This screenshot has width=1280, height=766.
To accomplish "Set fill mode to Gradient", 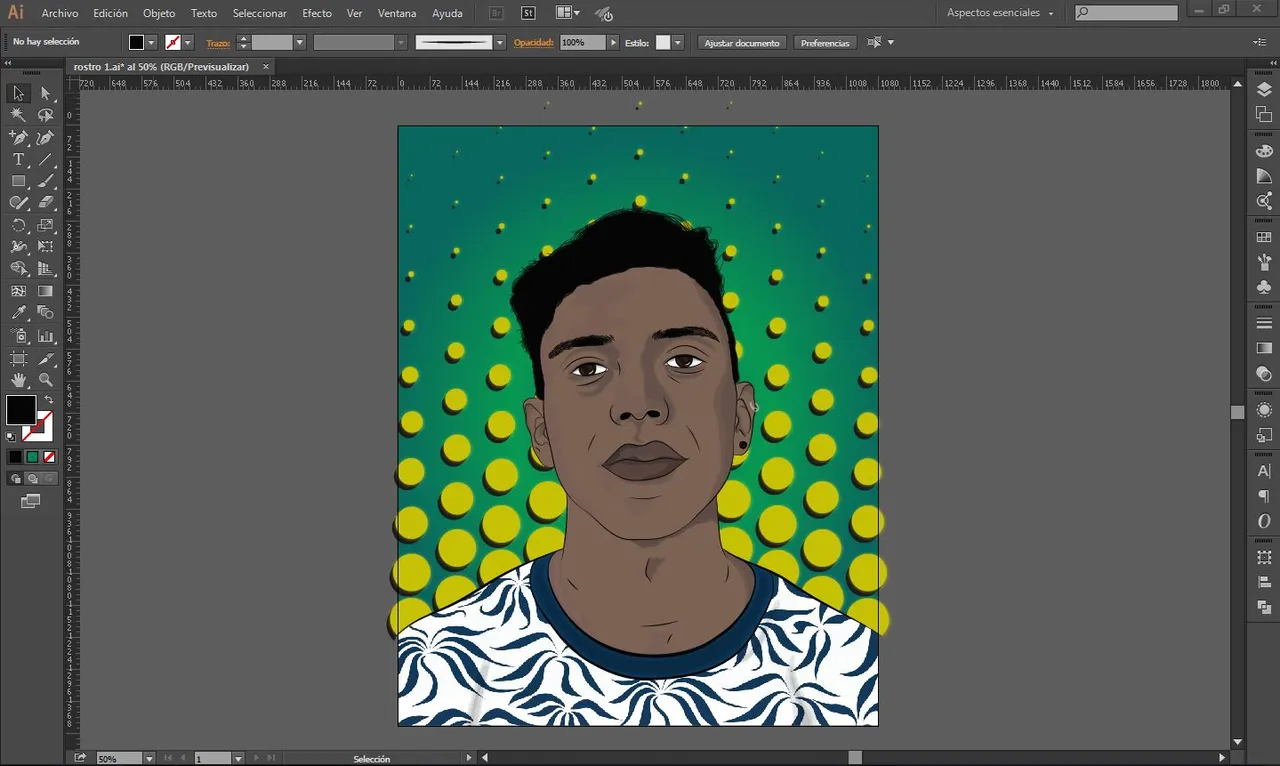I will (x=32, y=457).
